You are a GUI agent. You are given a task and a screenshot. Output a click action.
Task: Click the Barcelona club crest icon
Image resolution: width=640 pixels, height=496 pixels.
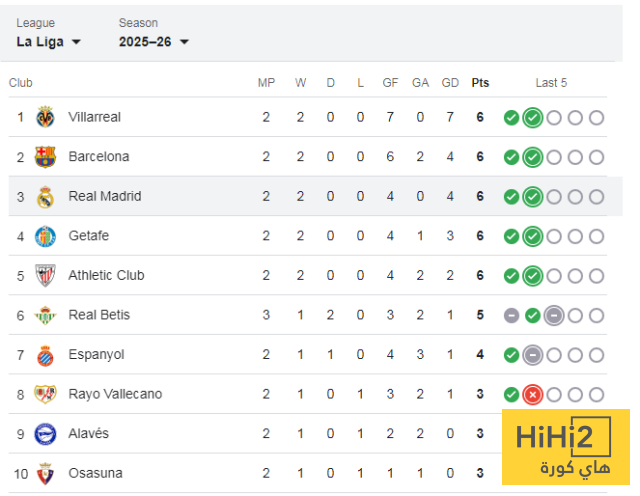[45, 156]
